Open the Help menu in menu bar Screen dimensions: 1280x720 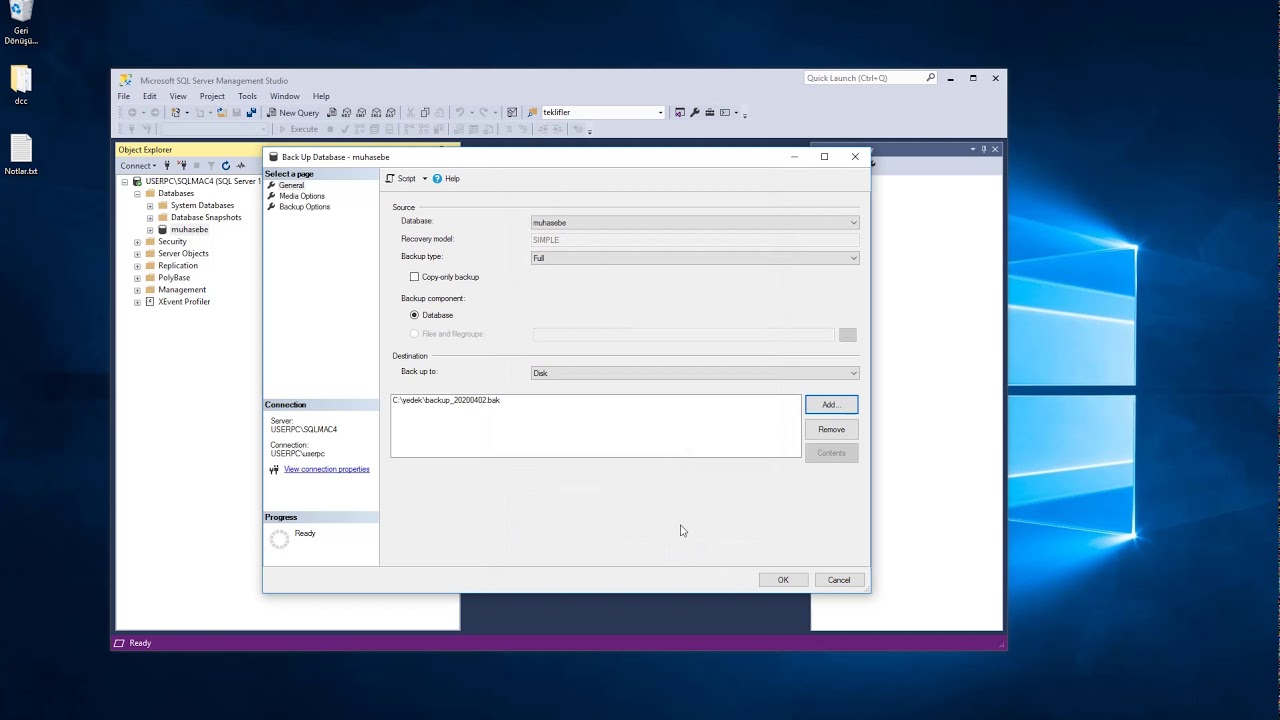[321, 96]
